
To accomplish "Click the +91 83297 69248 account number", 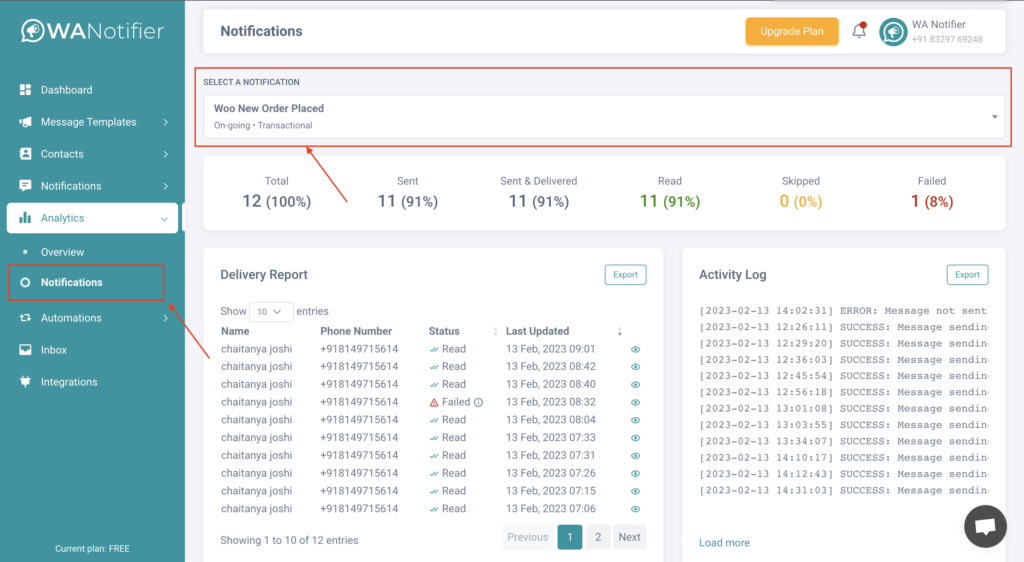I will (947, 39).
